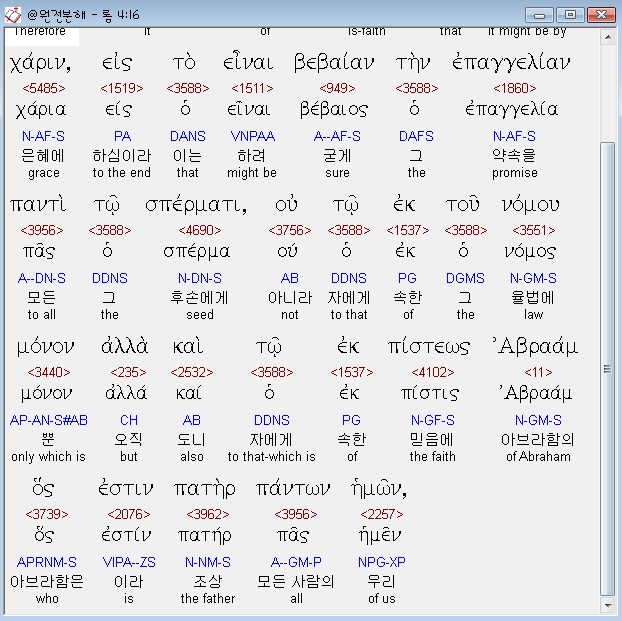Click the parsing code VIPA--ZS

[129, 562]
